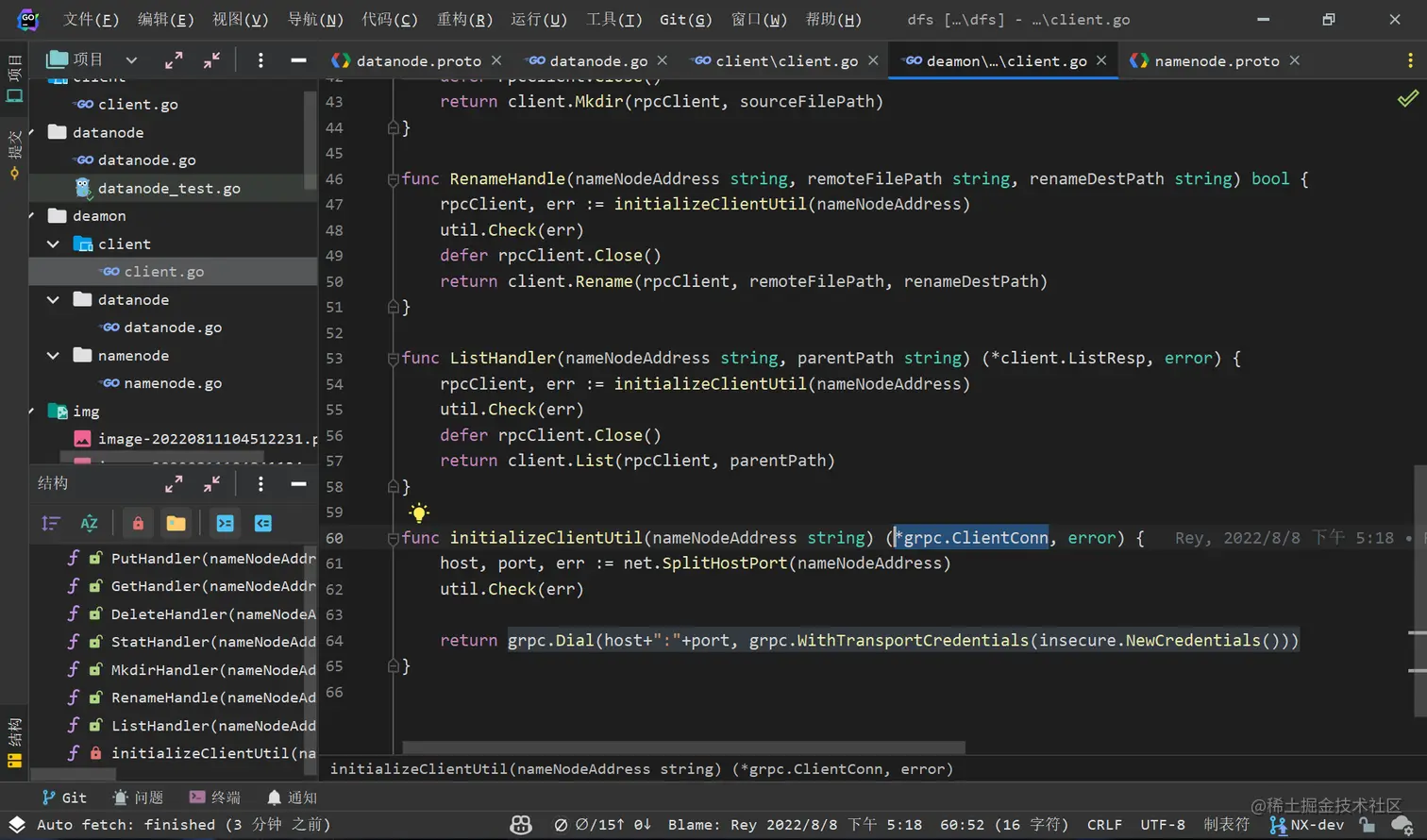Toggle autoscroll to source in structure
This screenshot has height=840, width=1427.
(225, 523)
